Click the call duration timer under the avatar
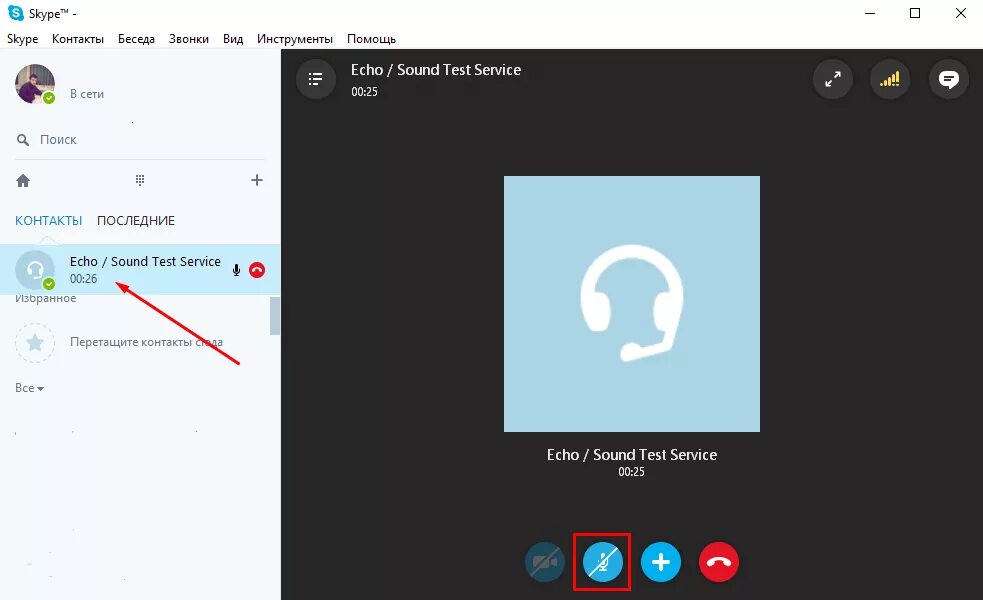The width and height of the screenshot is (983, 600). pyautogui.click(x=631, y=472)
